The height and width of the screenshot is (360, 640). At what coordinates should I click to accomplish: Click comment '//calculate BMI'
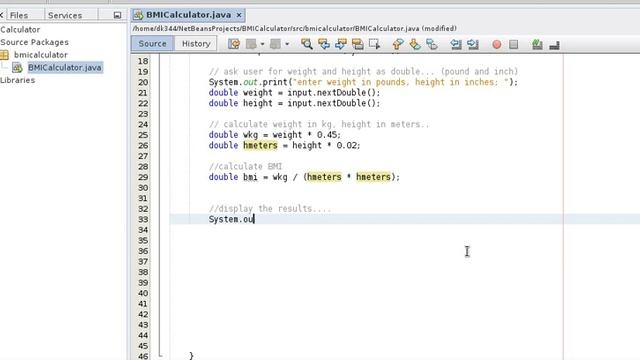click(245, 167)
